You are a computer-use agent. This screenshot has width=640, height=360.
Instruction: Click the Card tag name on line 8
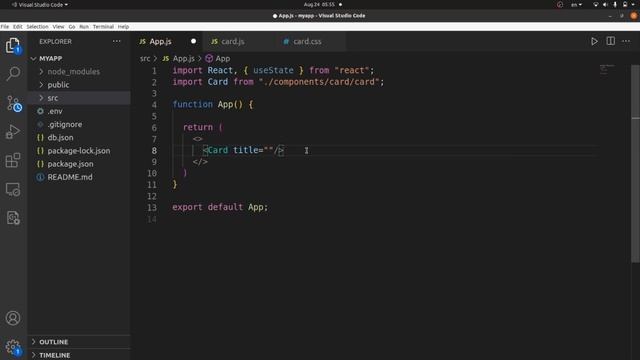click(218, 150)
